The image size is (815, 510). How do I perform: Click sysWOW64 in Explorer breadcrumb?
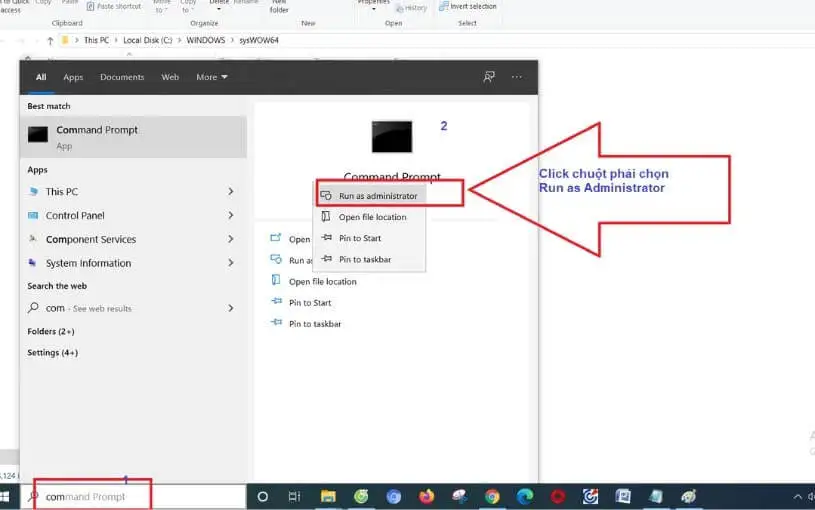coord(259,40)
